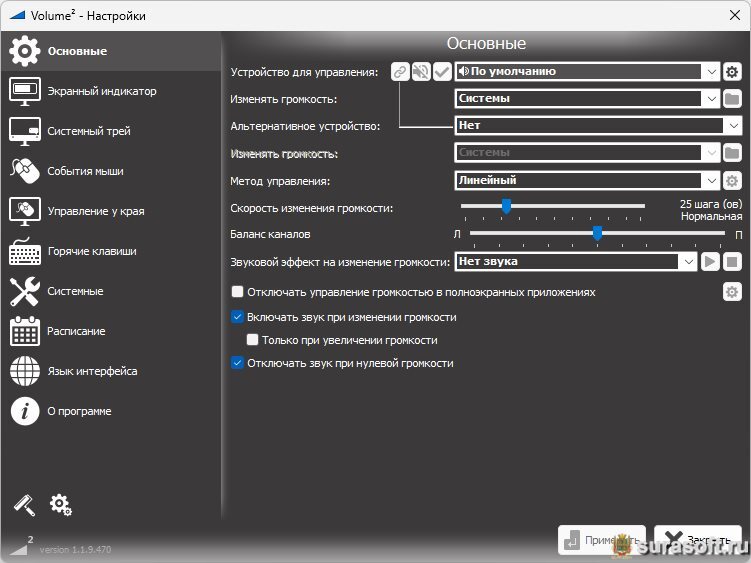Close the Volume² settings window

pyautogui.click(x=735, y=15)
